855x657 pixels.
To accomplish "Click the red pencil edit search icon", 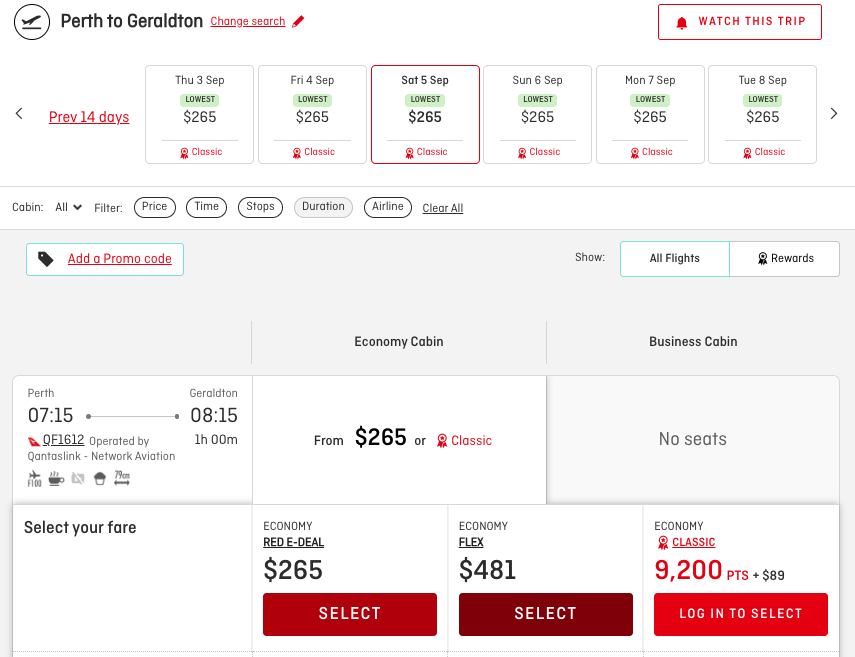I will click(x=298, y=22).
